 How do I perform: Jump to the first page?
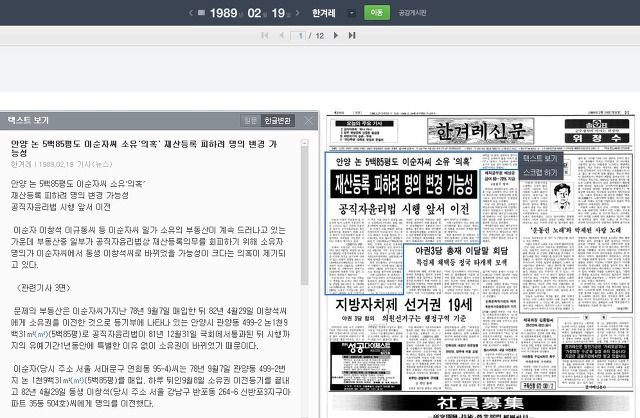click(x=264, y=36)
